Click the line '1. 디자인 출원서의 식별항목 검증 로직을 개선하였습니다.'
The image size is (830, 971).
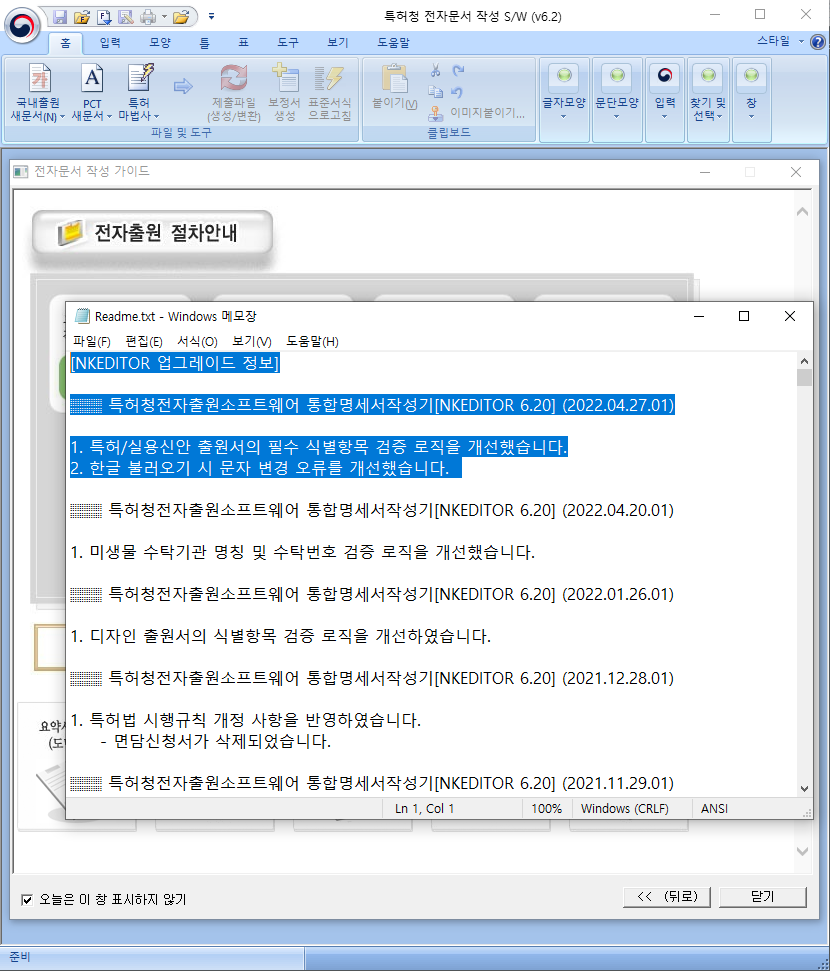pyautogui.click(x=281, y=636)
